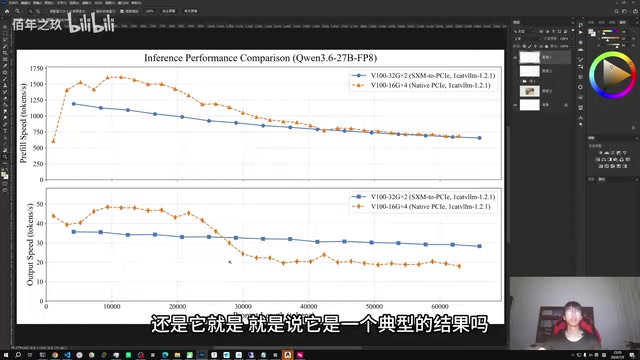Viewport: 640px width, 360px height.
Task: Toggle the layer filtering on/off switch
Action: pyautogui.click(x=573, y=30)
